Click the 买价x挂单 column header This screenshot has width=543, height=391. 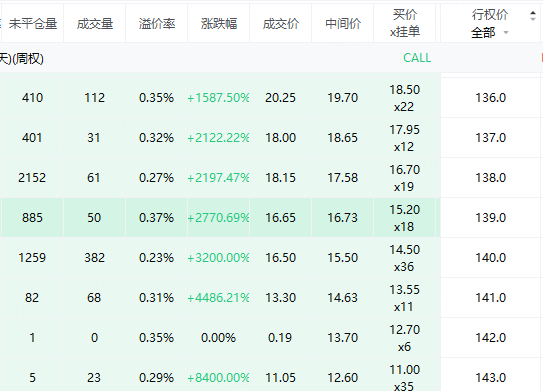pos(404,23)
